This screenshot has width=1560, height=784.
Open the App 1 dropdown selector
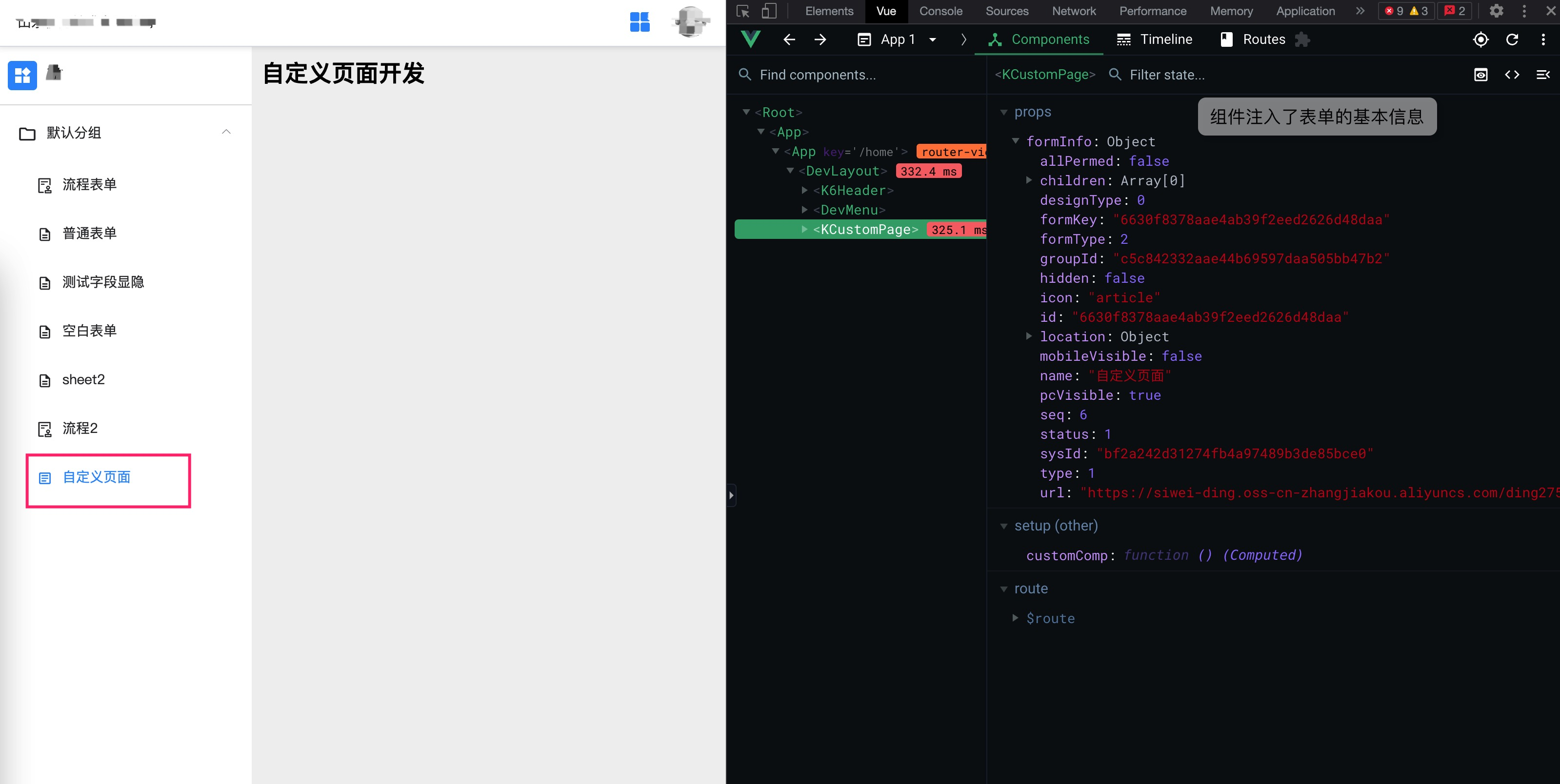click(898, 39)
